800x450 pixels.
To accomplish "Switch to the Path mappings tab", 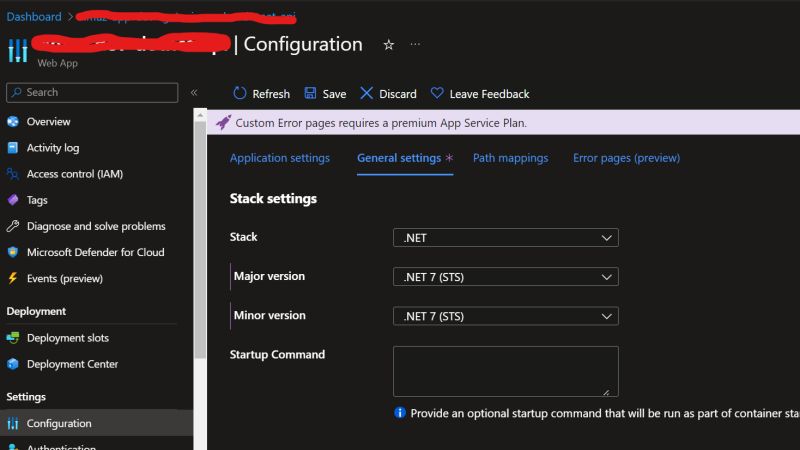I will pos(510,158).
